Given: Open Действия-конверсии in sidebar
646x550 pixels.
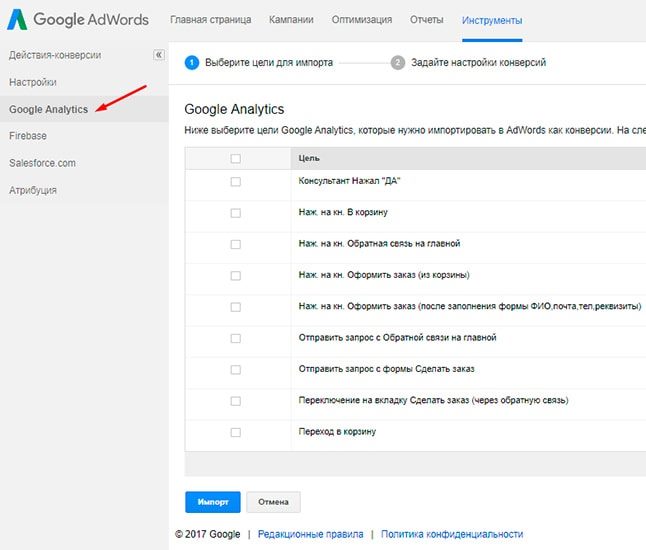Looking at the screenshot, I should click(x=55, y=55).
